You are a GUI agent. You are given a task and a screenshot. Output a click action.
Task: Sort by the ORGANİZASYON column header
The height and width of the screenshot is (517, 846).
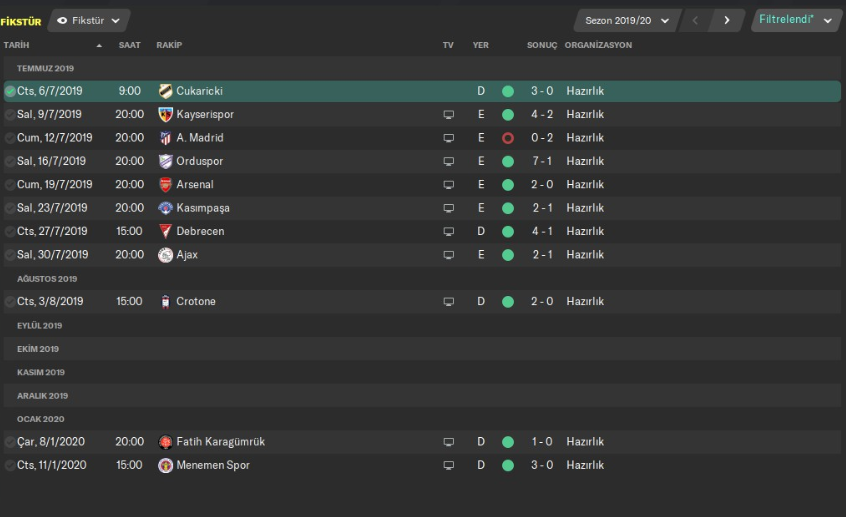pos(598,46)
